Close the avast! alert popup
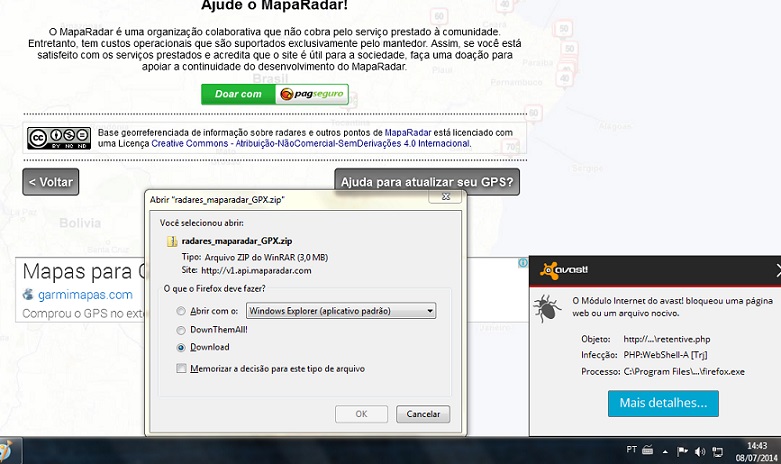Image resolution: width=781 pixels, height=464 pixels. pos(778,270)
